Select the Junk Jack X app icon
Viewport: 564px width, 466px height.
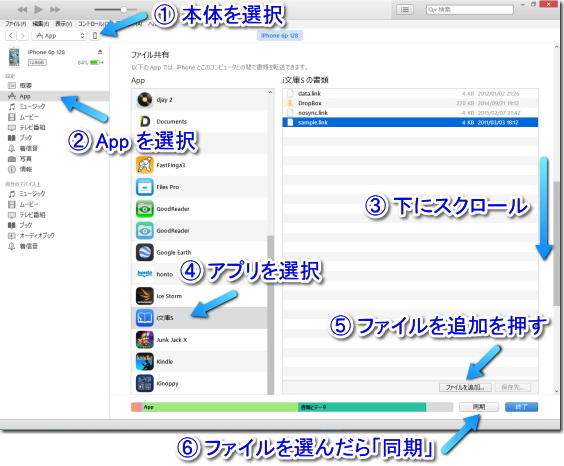(145, 340)
